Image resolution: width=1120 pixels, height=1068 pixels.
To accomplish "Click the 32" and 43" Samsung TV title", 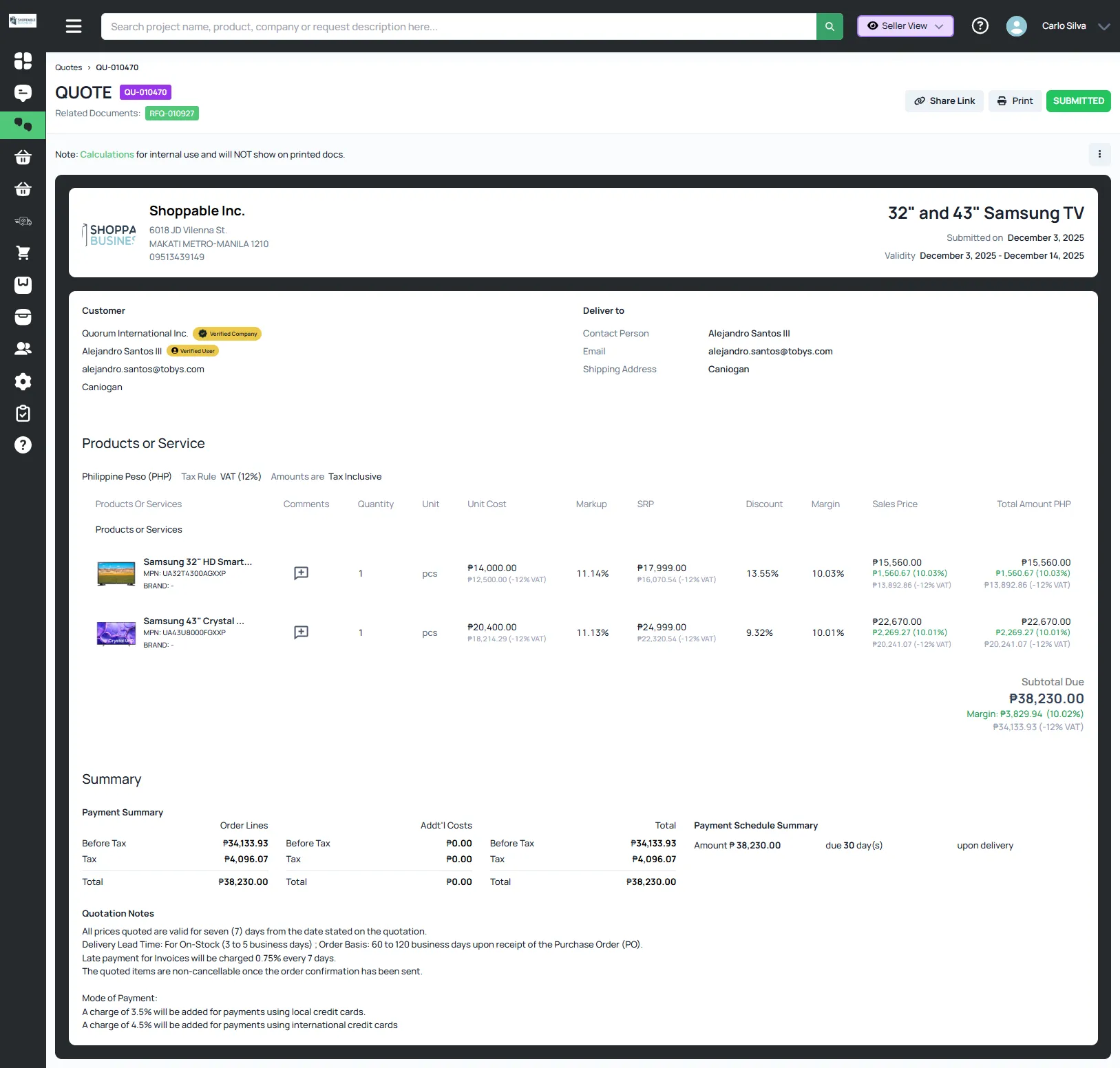I will click(x=986, y=213).
